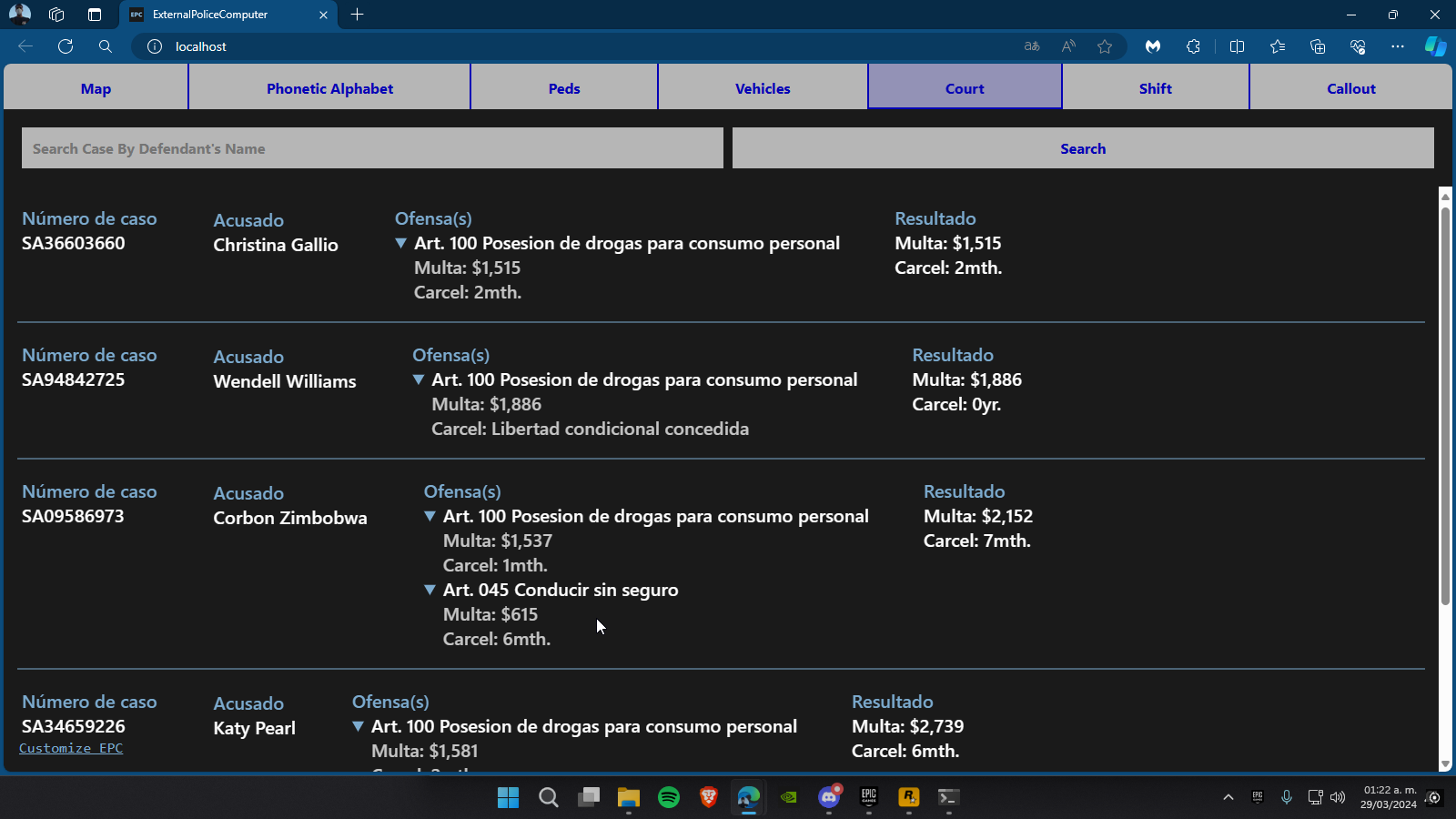Launch Brave browser from taskbar
1456x819 pixels.
(x=709, y=797)
